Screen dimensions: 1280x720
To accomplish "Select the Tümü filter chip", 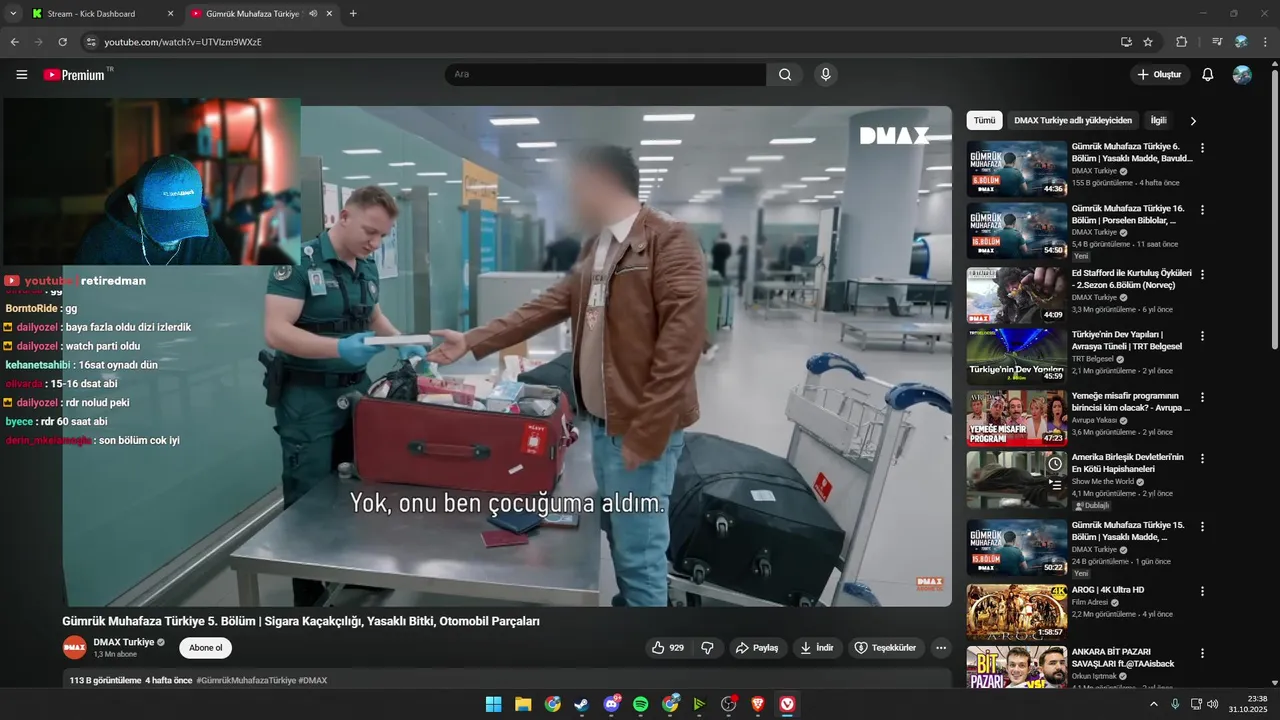I will (985, 120).
